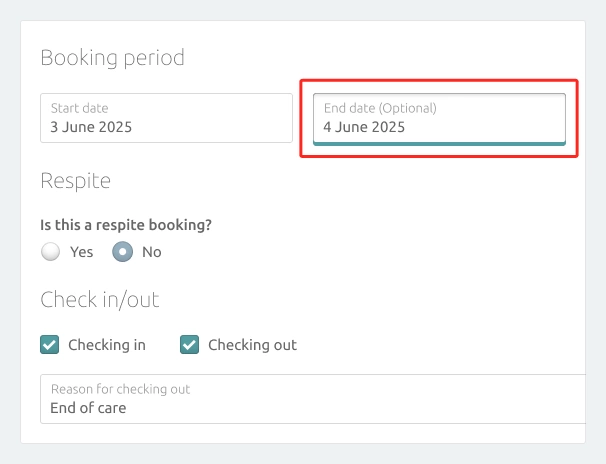Open the End date (Optional) field
606x464 pixels.
pyautogui.click(x=439, y=119)
